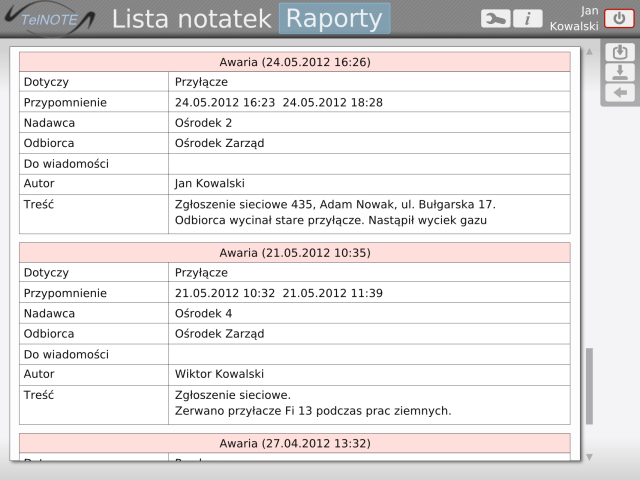Click the vertical scrollbar thumb
The image size is (640, 480).
[x=589, y=386]
